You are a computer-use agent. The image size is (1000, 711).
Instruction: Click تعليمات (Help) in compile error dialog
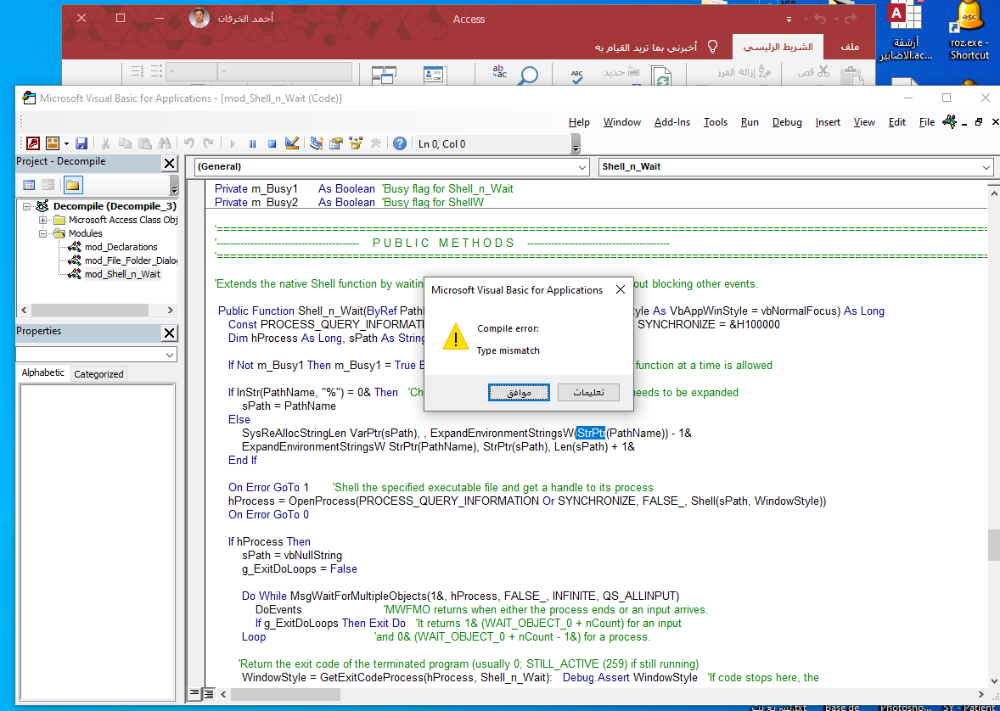589,392
